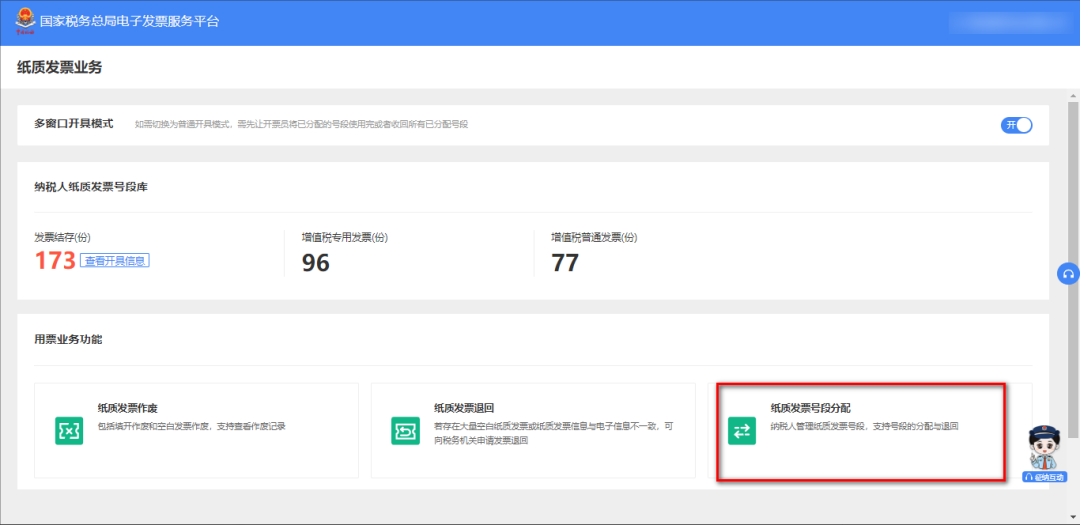Click the green 纸质发票退回 return icon
The image size is (1080, 525).
tap(405, 430)
